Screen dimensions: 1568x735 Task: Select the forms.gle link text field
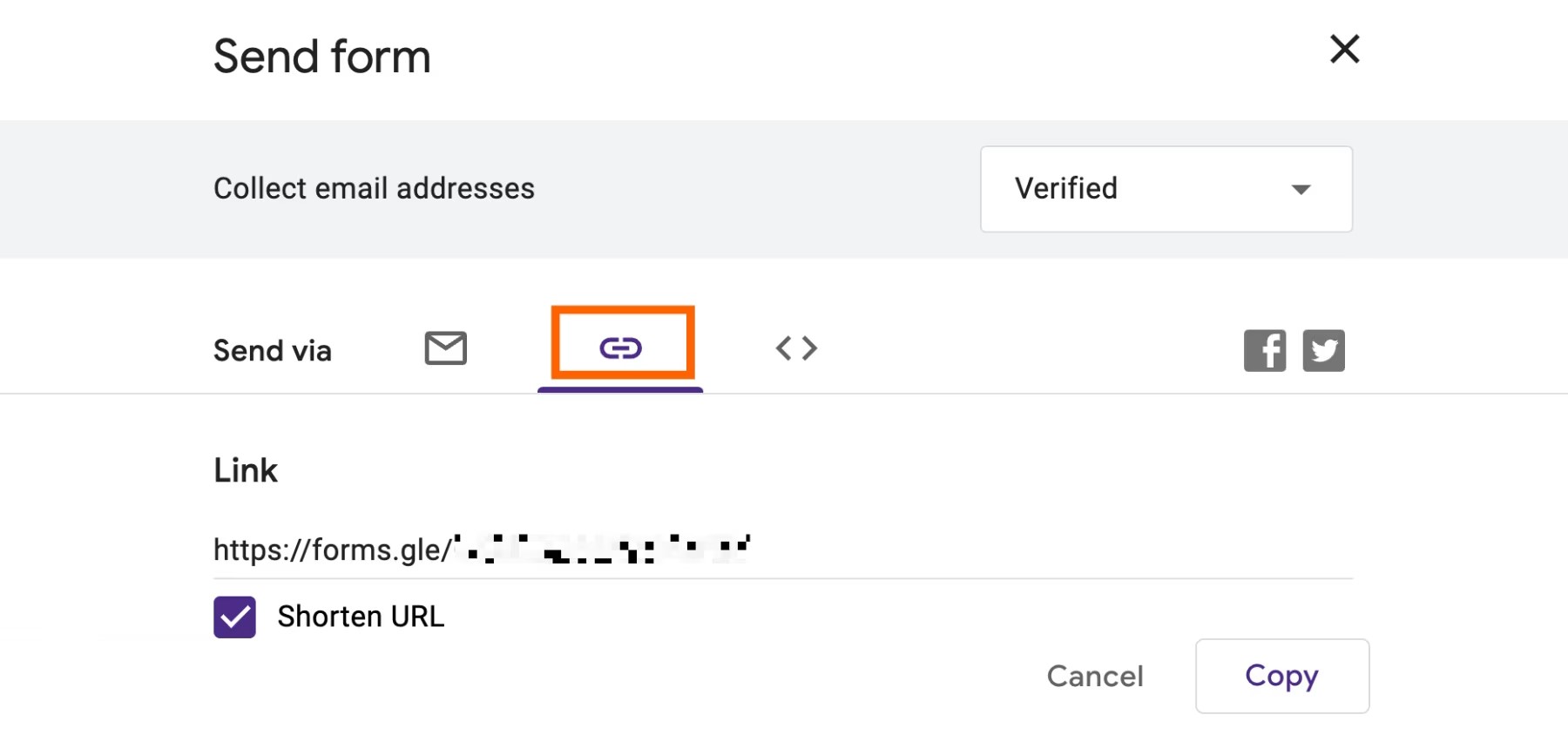click(783, 550)
